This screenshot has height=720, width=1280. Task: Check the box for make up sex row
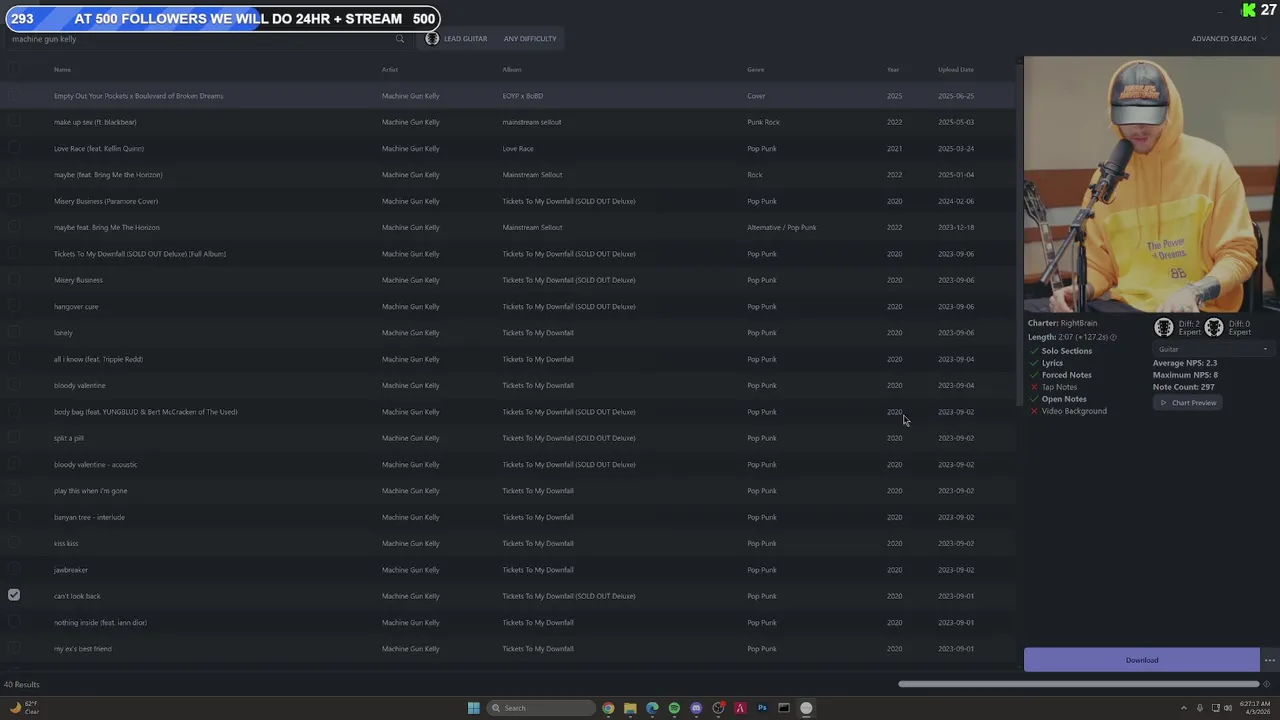point(14,122)
